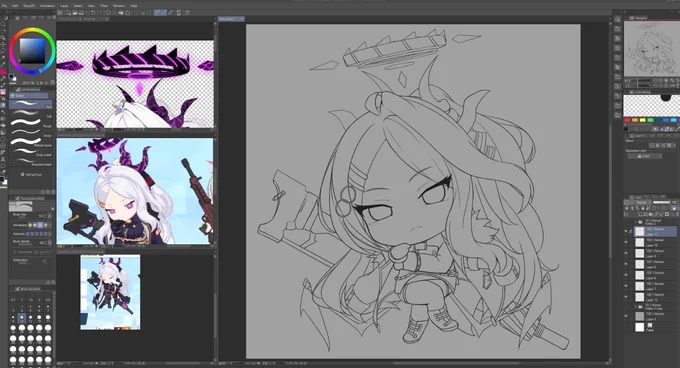Click the halo reference image thumbnail
680x368 pixels.
(x=135, y=84)
